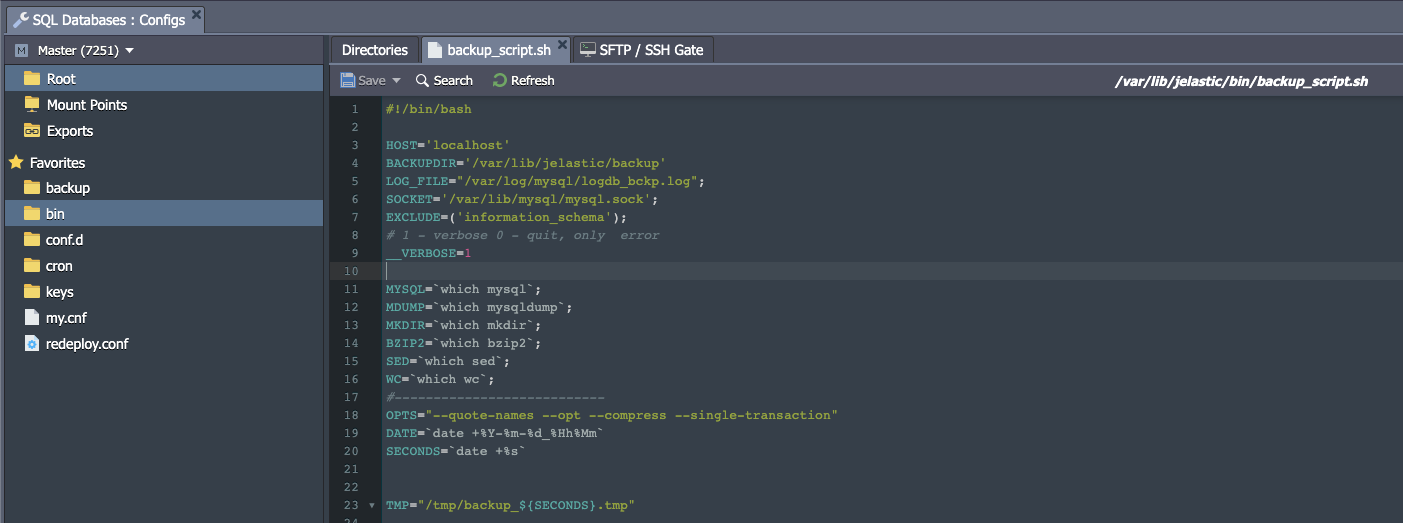
Task: Click the redeploy.conf gear file icon
Action: point(32,344)
